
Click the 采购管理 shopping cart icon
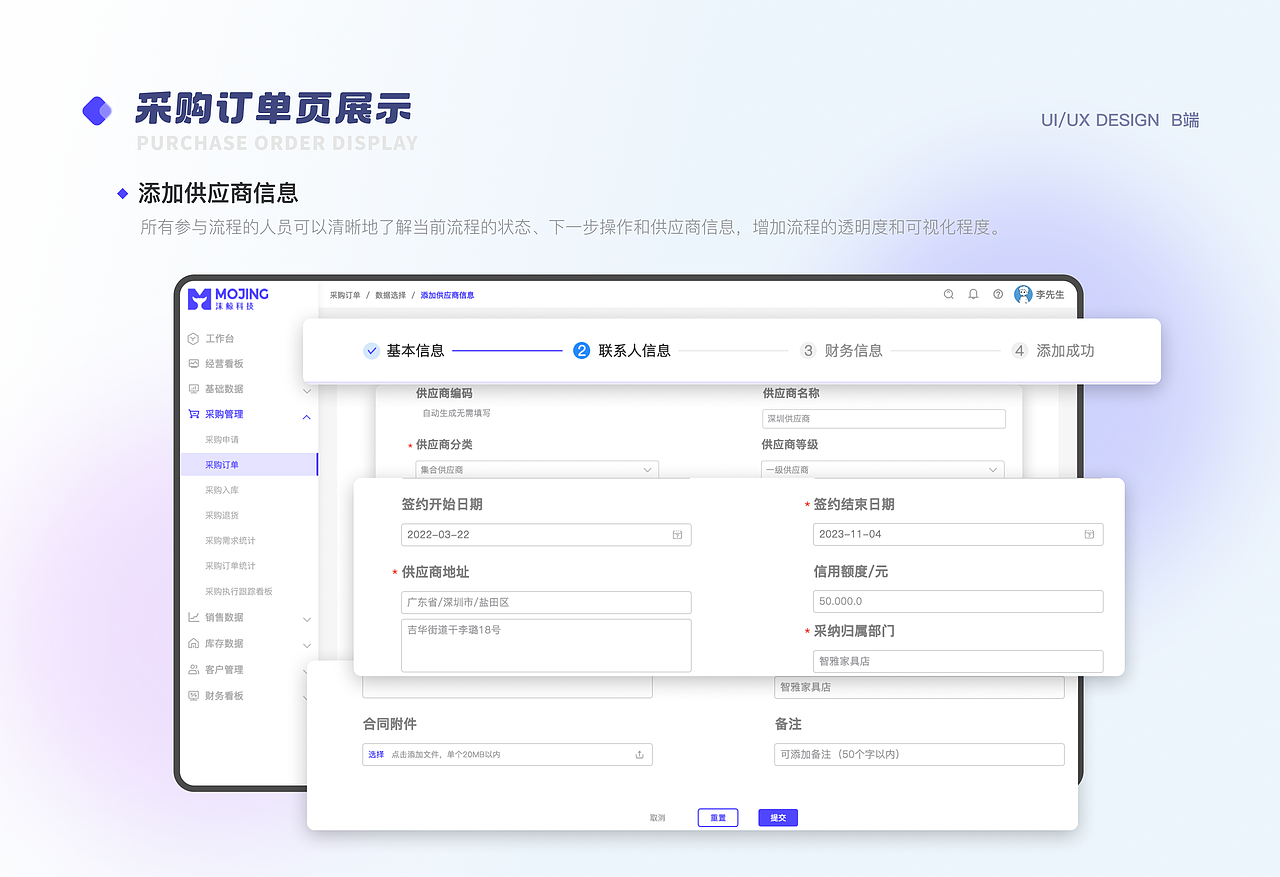pyautogui.click(x=193, y=414)
